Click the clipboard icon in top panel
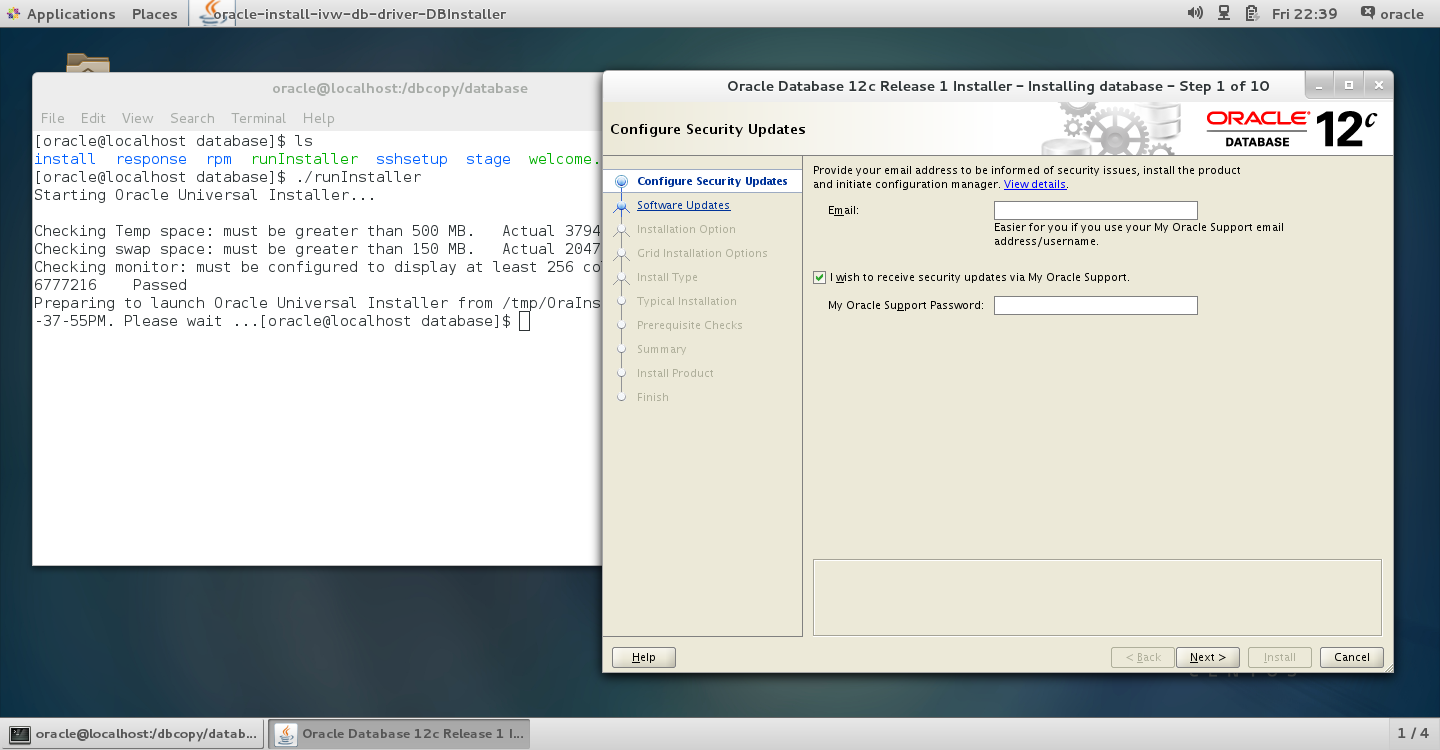The height and width of the screenshot is (750, 1440). (x=1251, y=13)
